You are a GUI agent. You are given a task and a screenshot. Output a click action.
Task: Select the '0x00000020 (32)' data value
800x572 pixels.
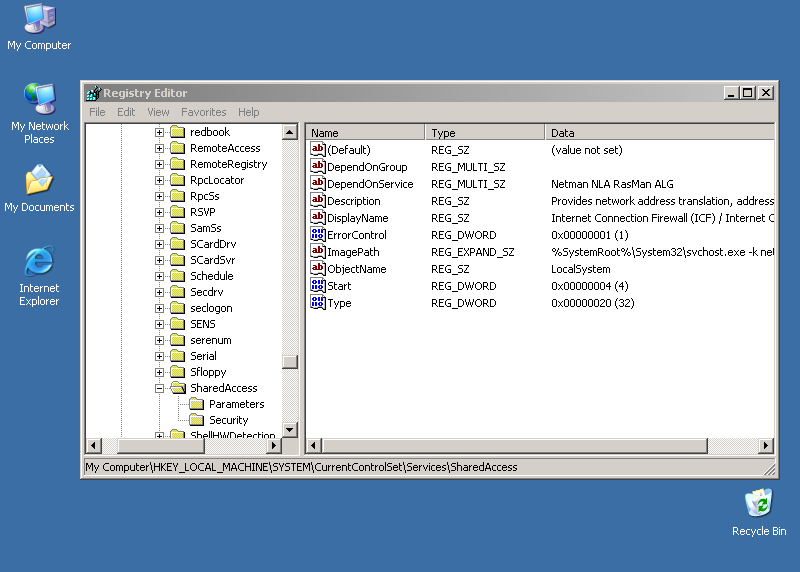point(592,303)
